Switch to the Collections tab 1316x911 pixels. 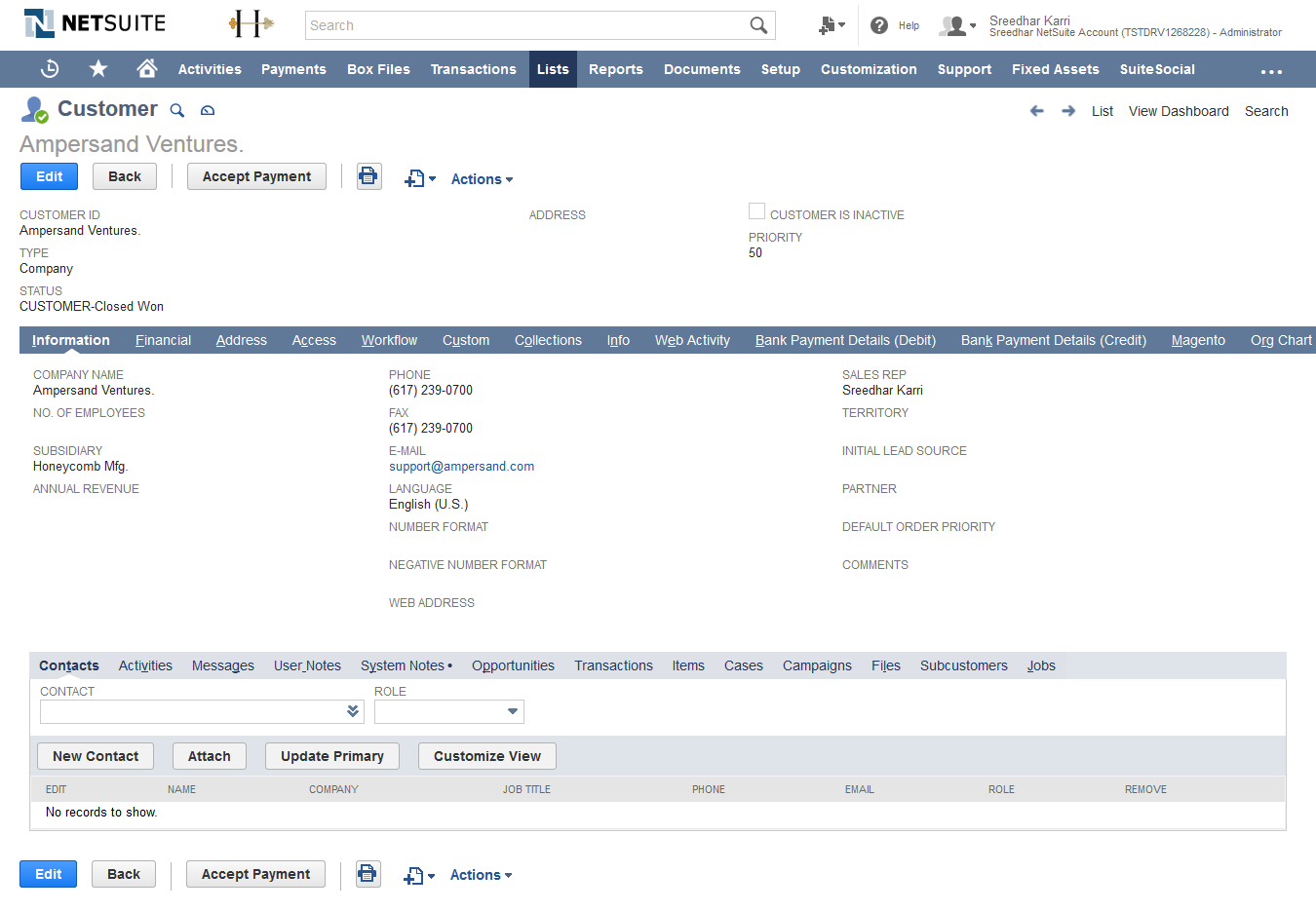(548, 340)
